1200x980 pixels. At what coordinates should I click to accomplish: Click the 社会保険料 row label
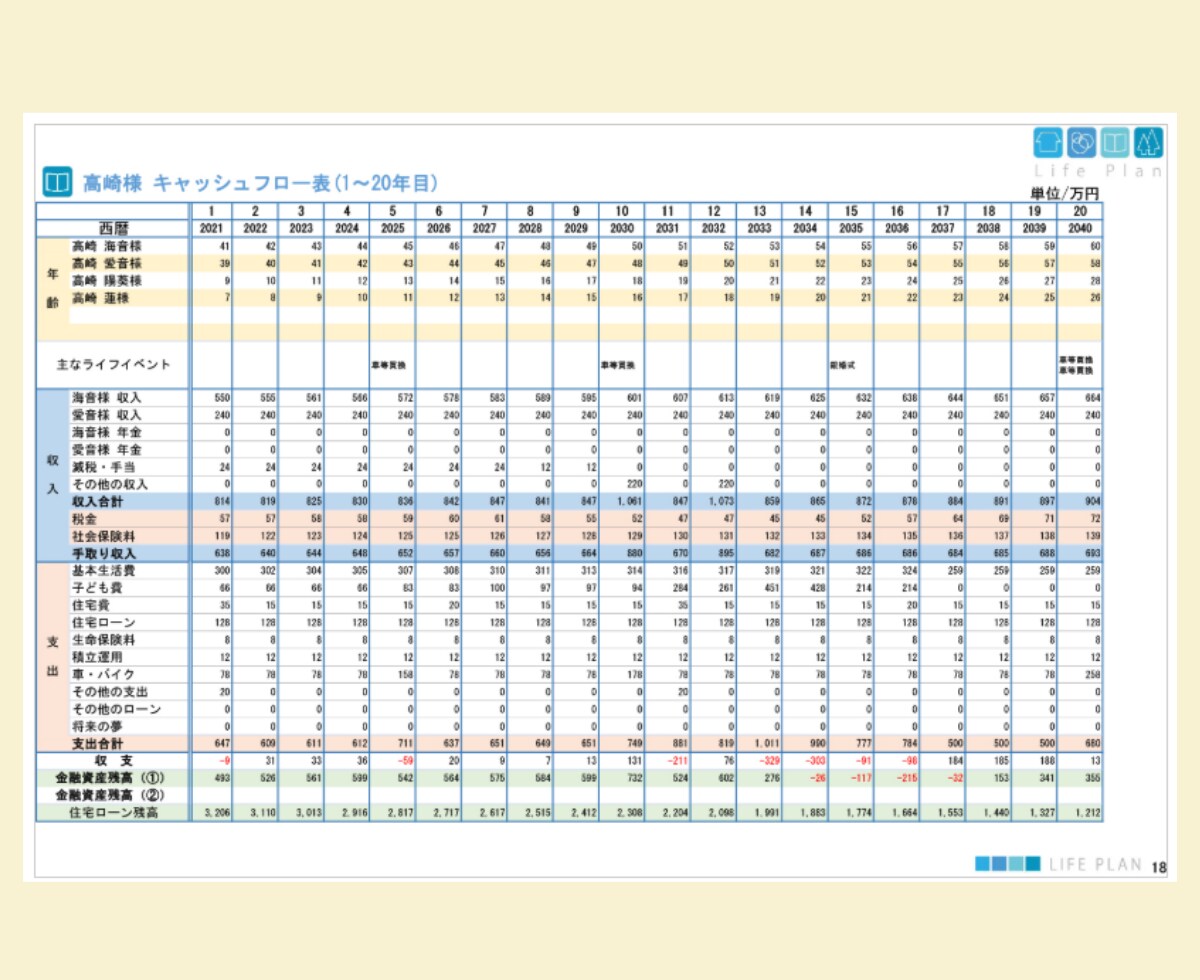(x=103, y=535)
